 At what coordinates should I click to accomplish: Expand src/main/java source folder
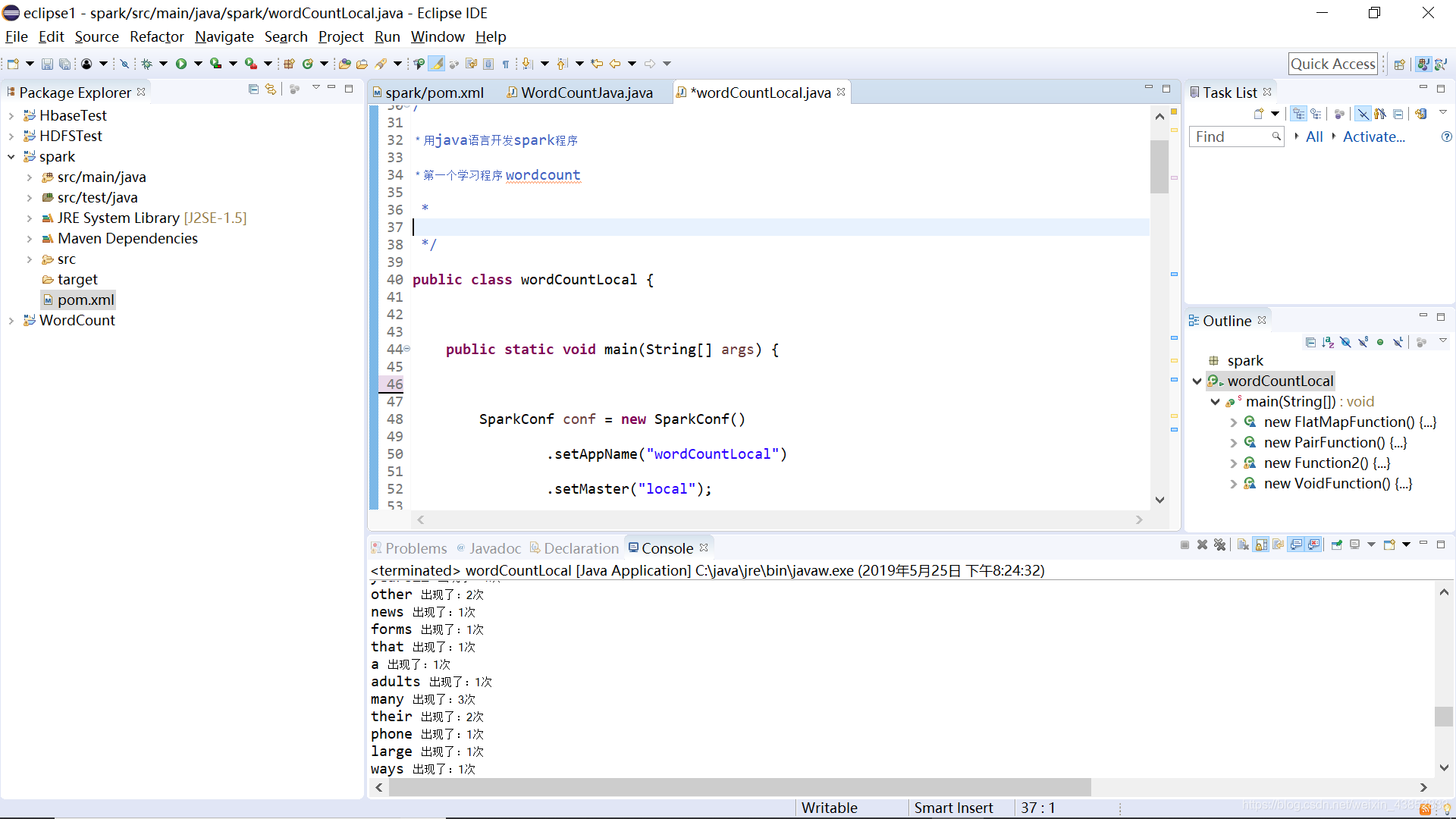click(x=30, y=177)
